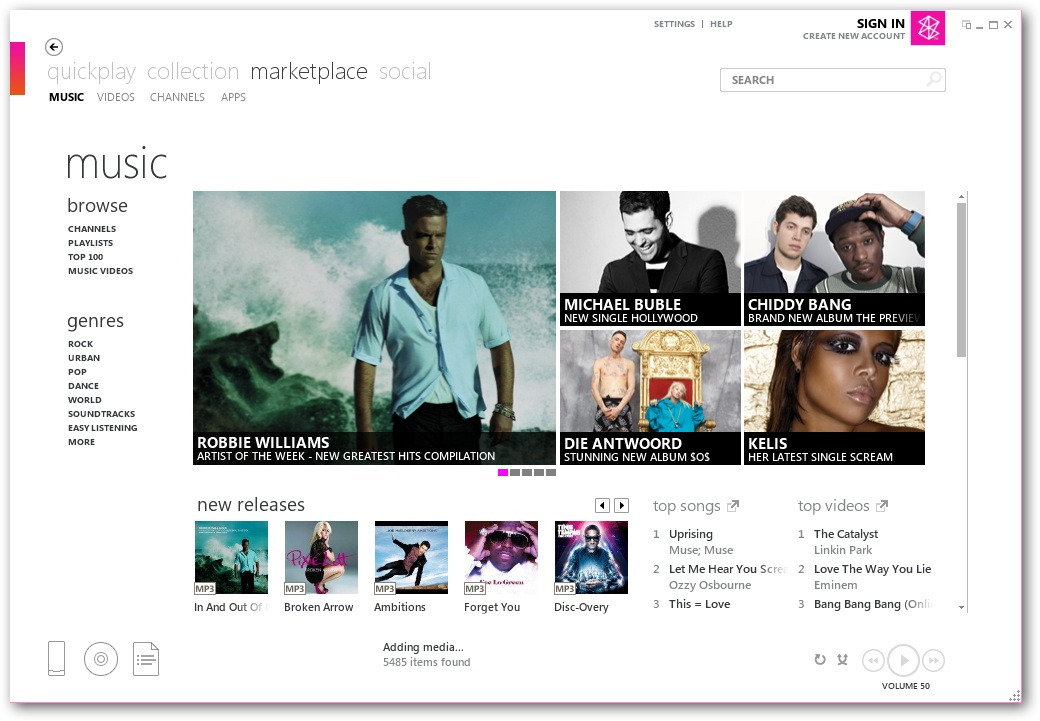Select the MUSIC sub-tab
Image resolution: width=1040 pixels, height=721 pixels.
click(66, 97)
